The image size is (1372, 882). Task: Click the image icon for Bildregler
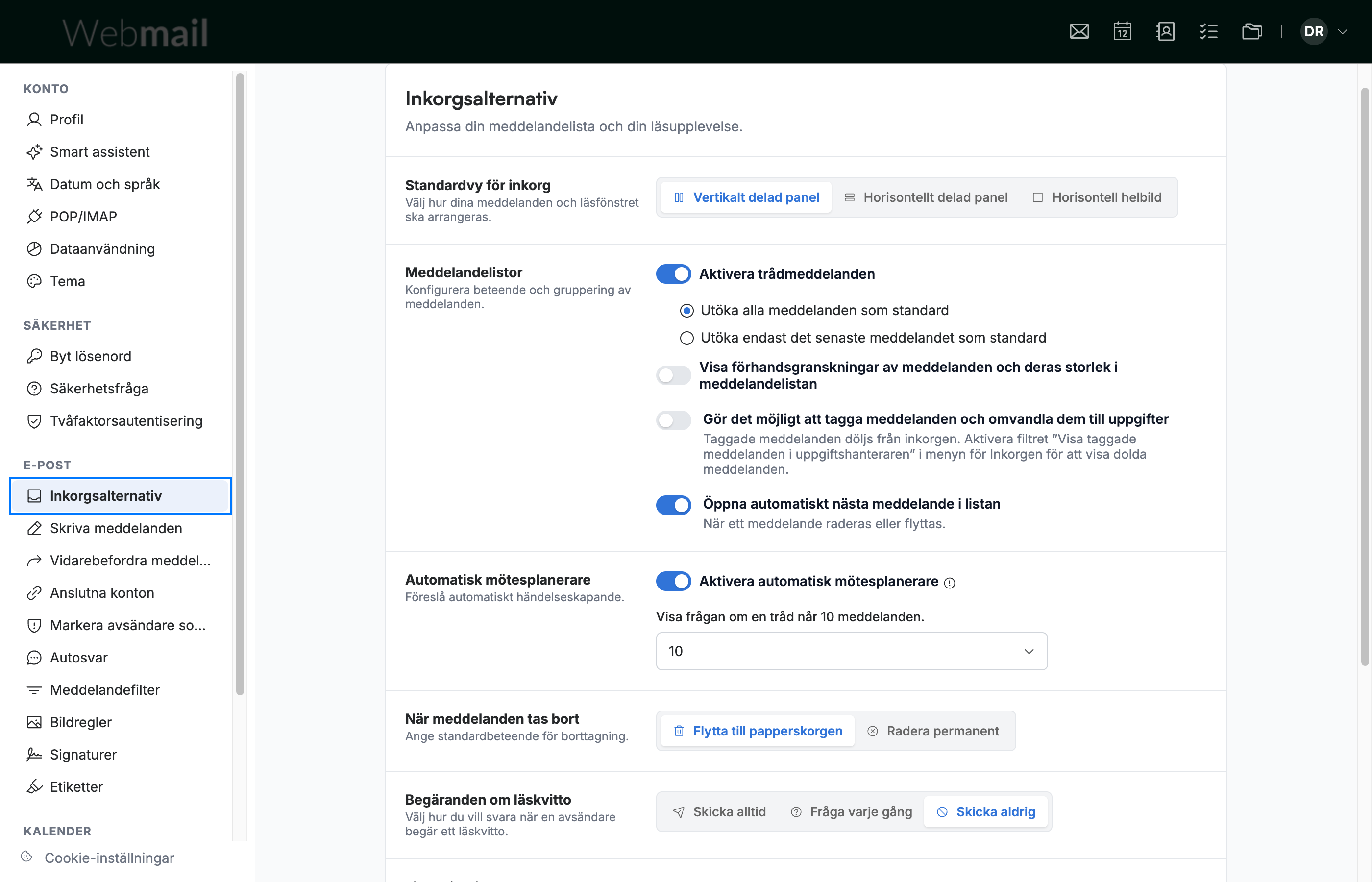(x=34, y=722)
